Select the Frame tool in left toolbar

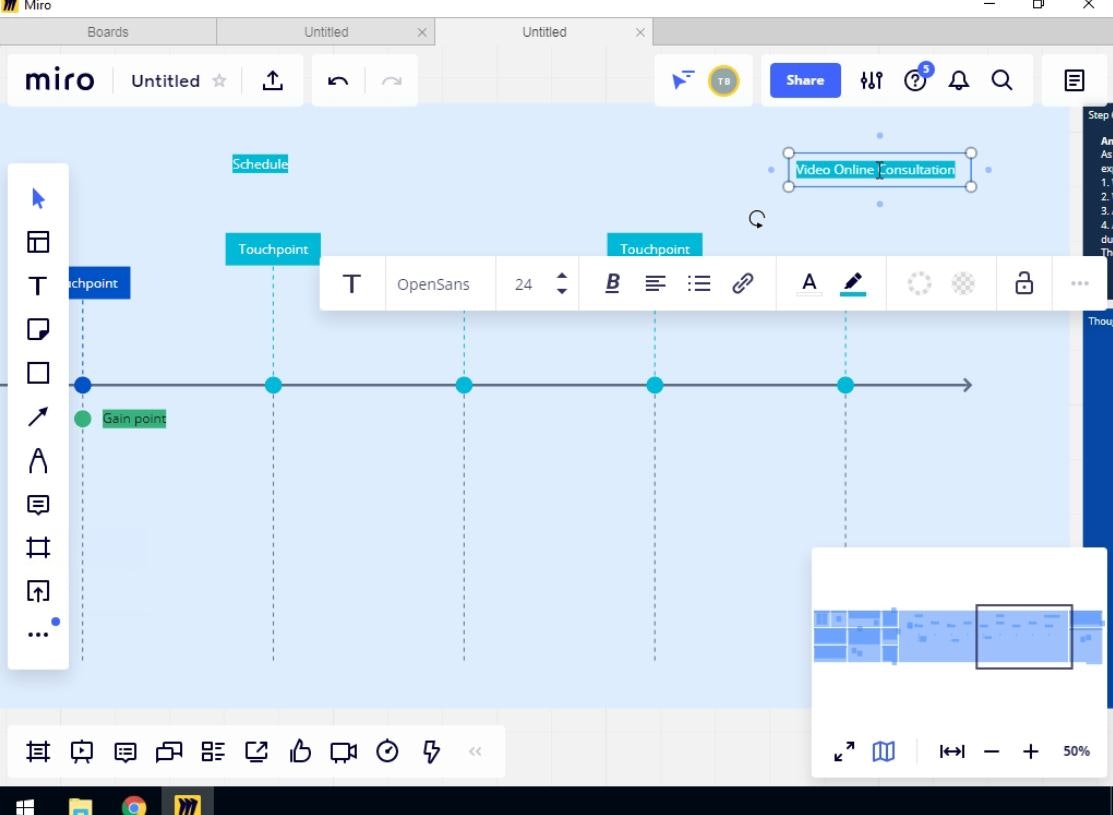38,547
